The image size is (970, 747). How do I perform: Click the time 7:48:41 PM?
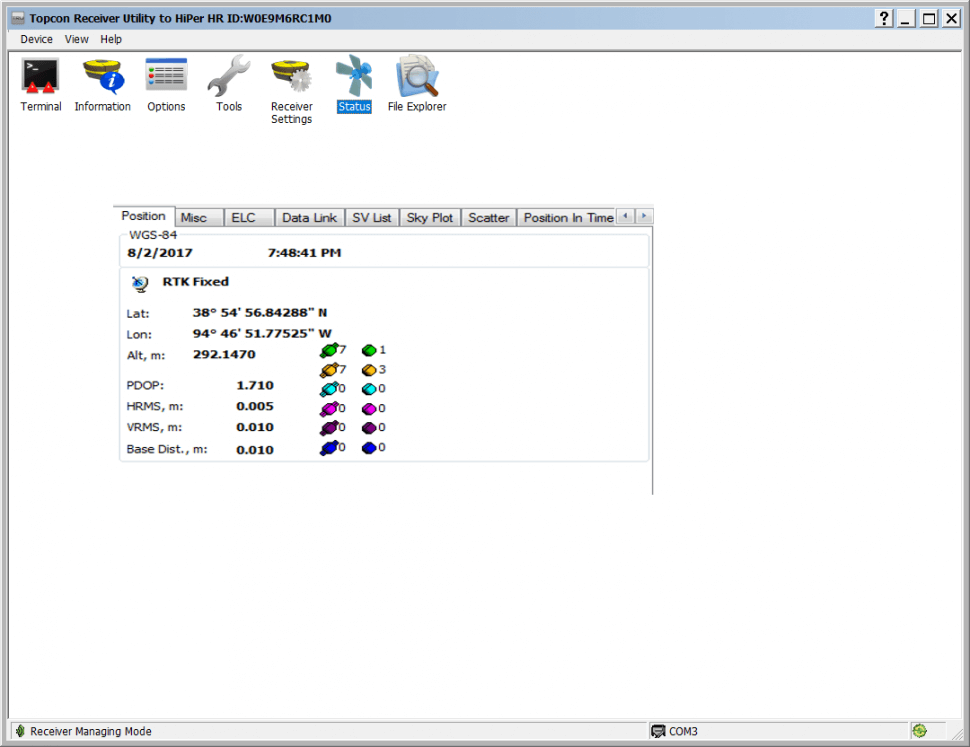point(304,253)
